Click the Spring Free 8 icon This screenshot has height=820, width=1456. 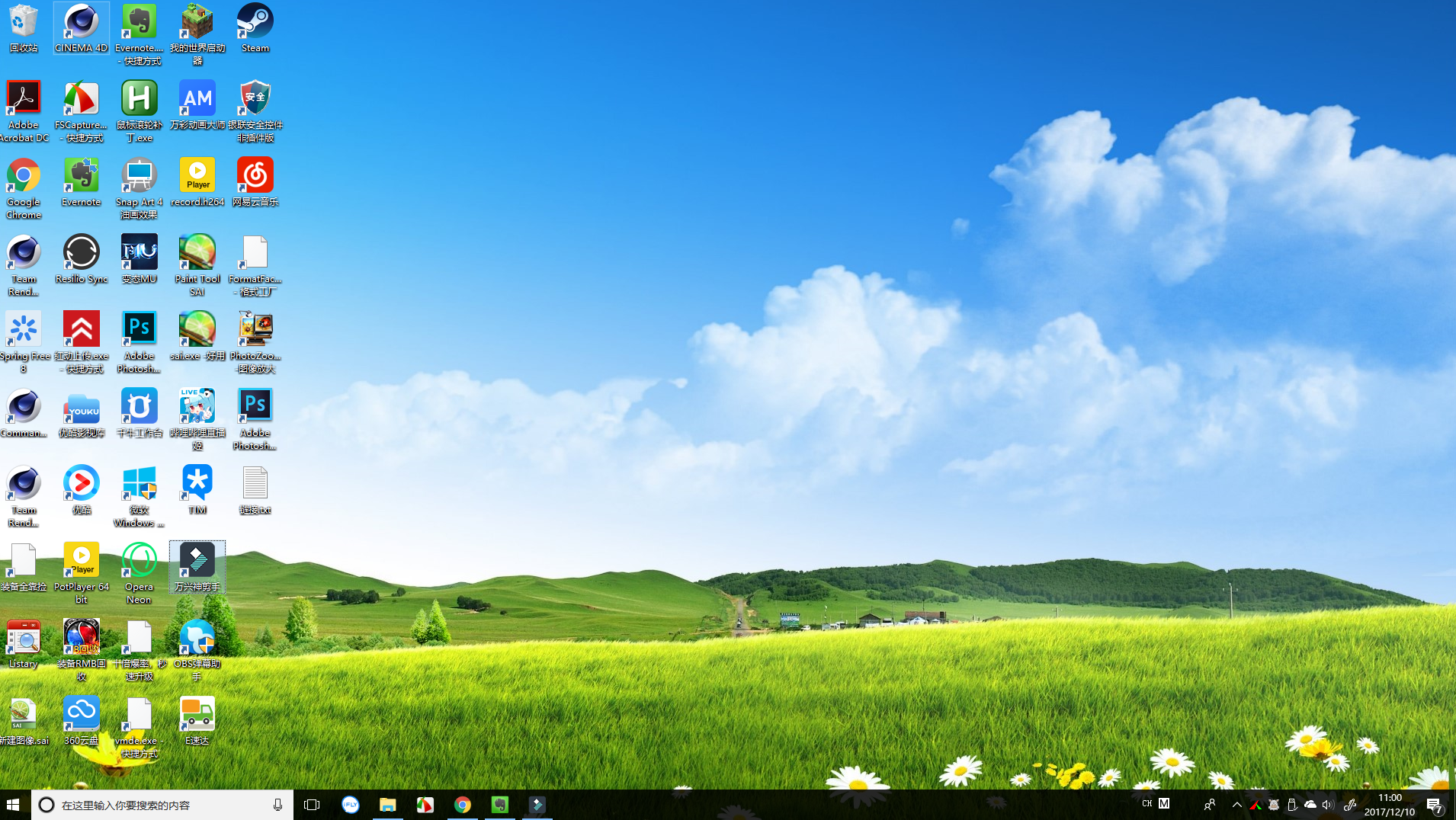click(24, 343)
